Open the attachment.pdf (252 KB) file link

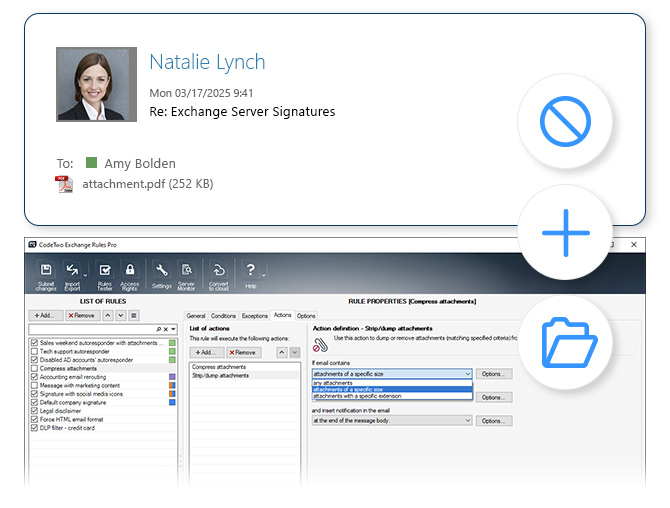[148, 184]
